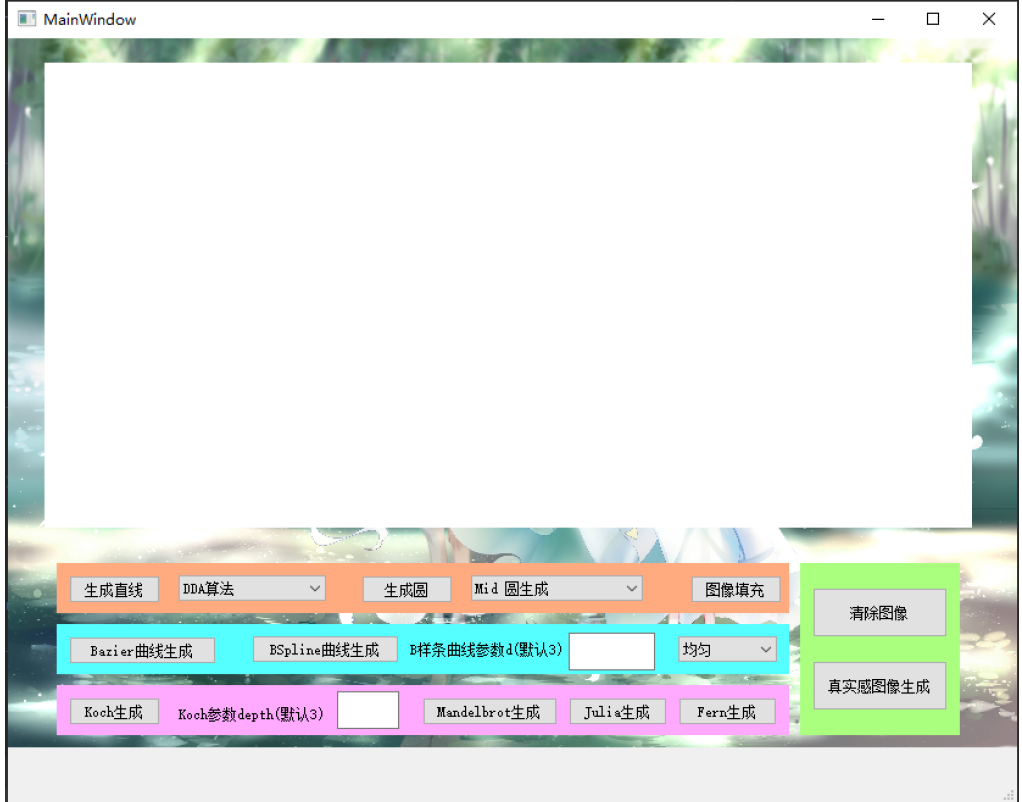Click the Julia生成 button
This screenshot has width=1022, height=802.
617,711
